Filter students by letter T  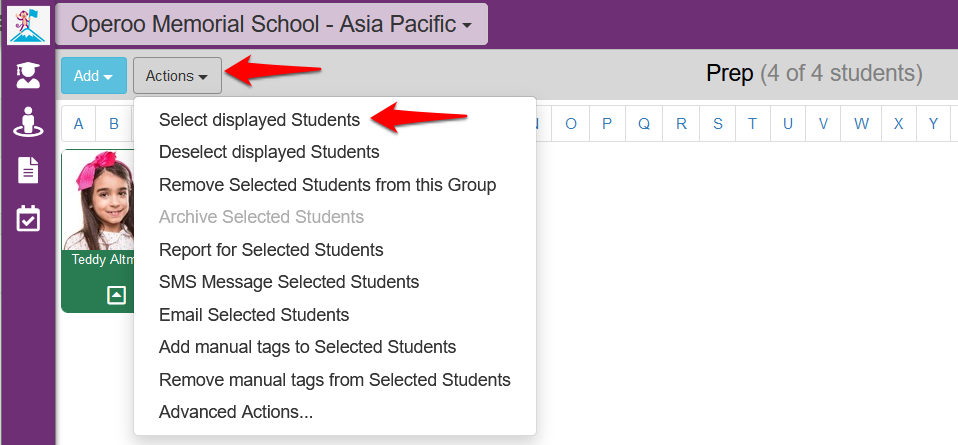[x=753, y=123]
